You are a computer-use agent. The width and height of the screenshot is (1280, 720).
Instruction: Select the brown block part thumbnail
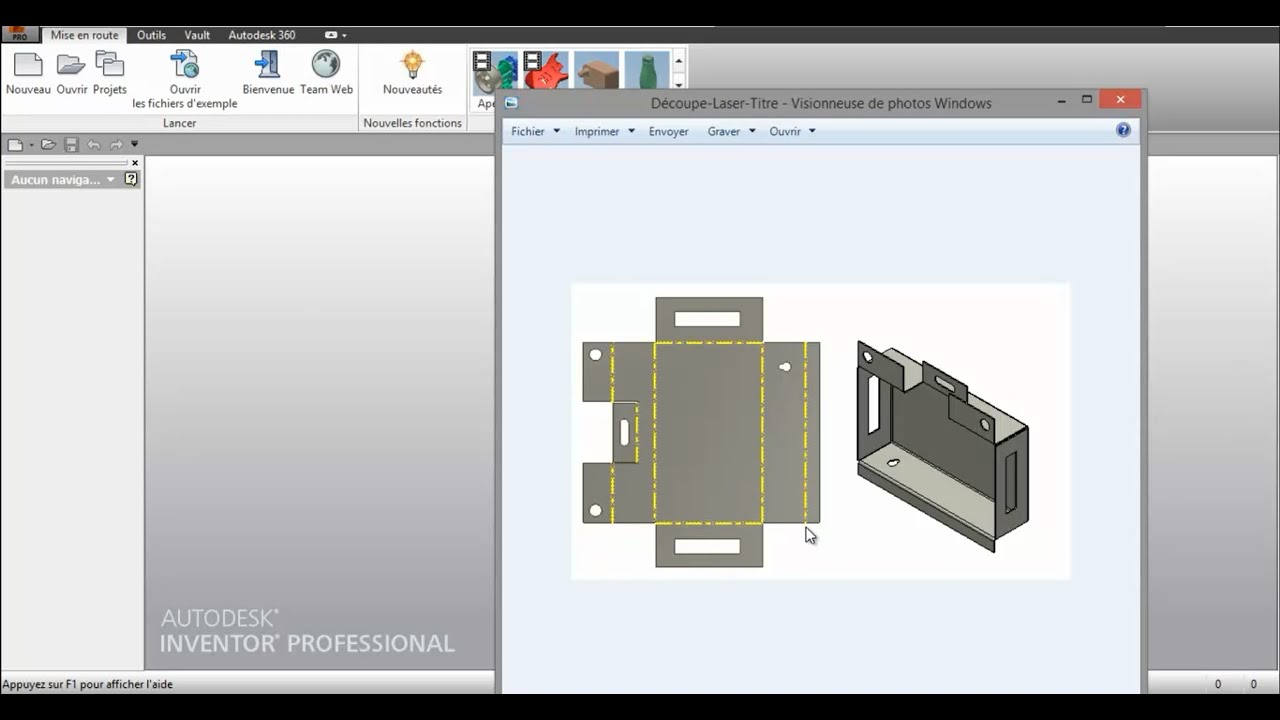597,72
